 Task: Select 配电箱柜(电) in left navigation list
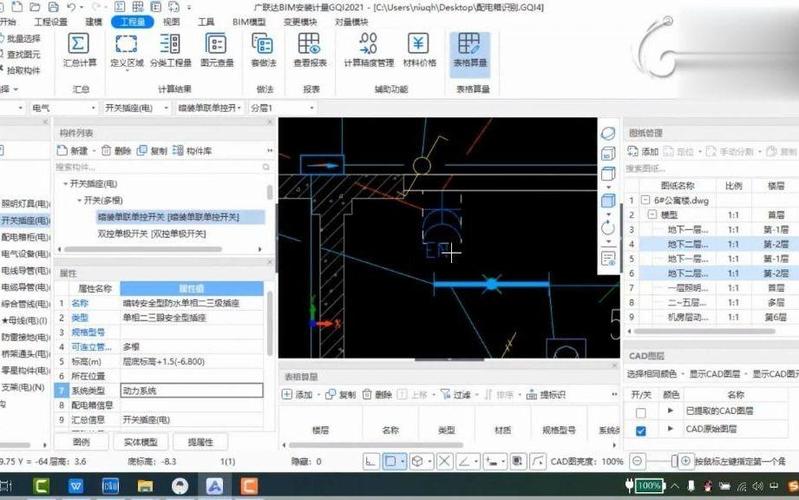[25, 237]
